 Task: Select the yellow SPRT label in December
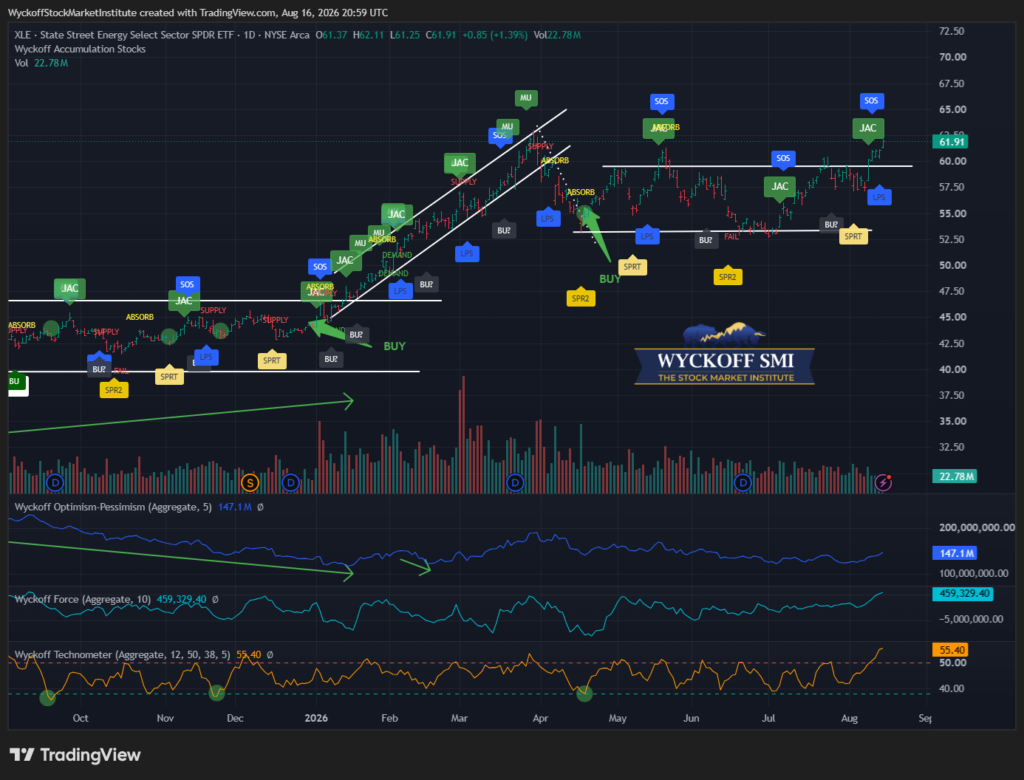pos(272,361)
